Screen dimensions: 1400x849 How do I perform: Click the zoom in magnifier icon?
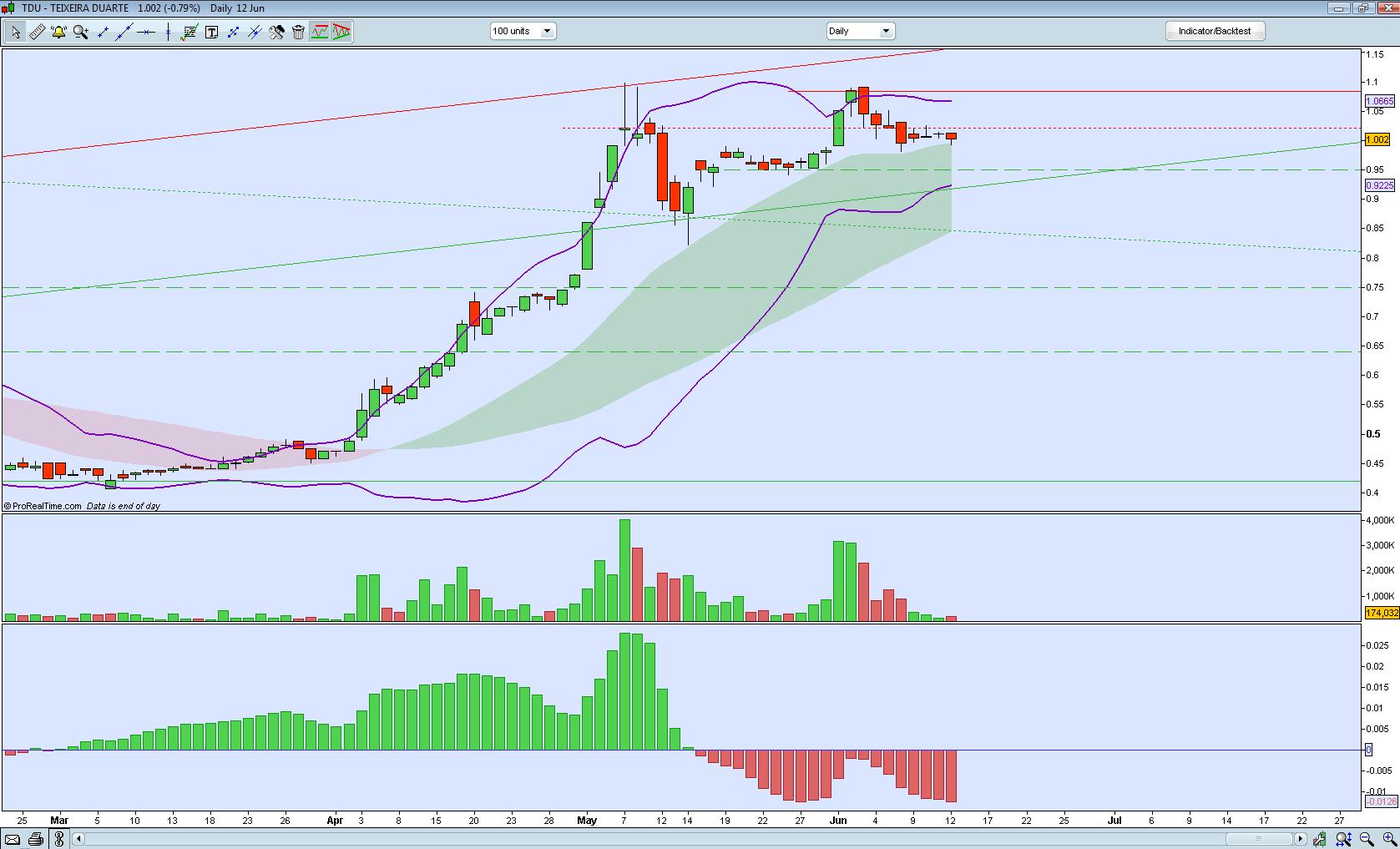click(1388, 839)
